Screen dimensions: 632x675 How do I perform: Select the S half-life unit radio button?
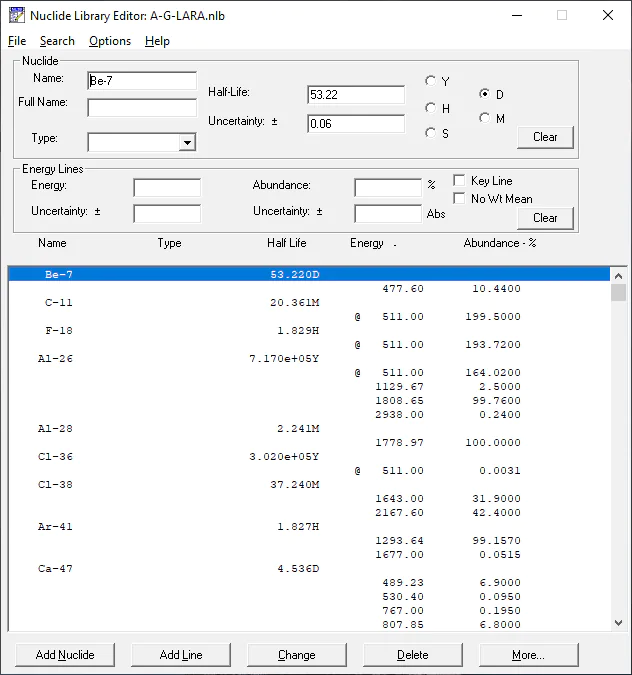[x=430, y=133]
